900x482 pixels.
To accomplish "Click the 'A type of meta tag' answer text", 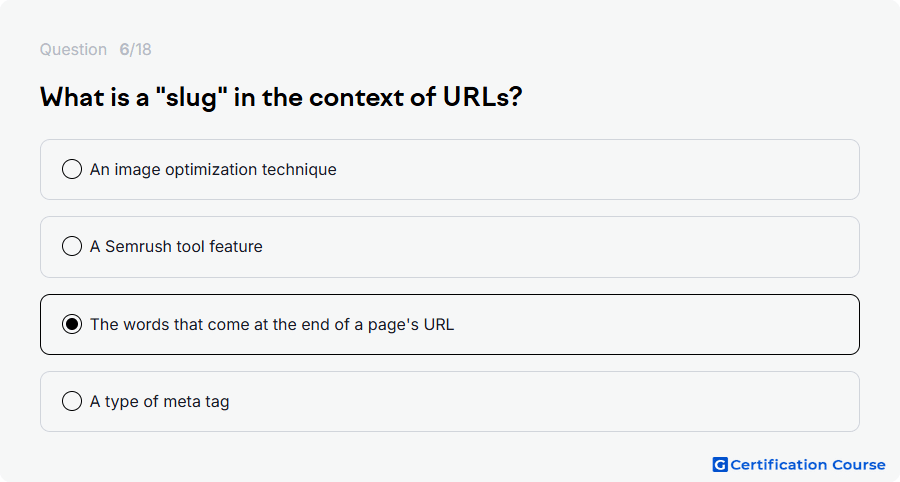I will pos(160,402).
